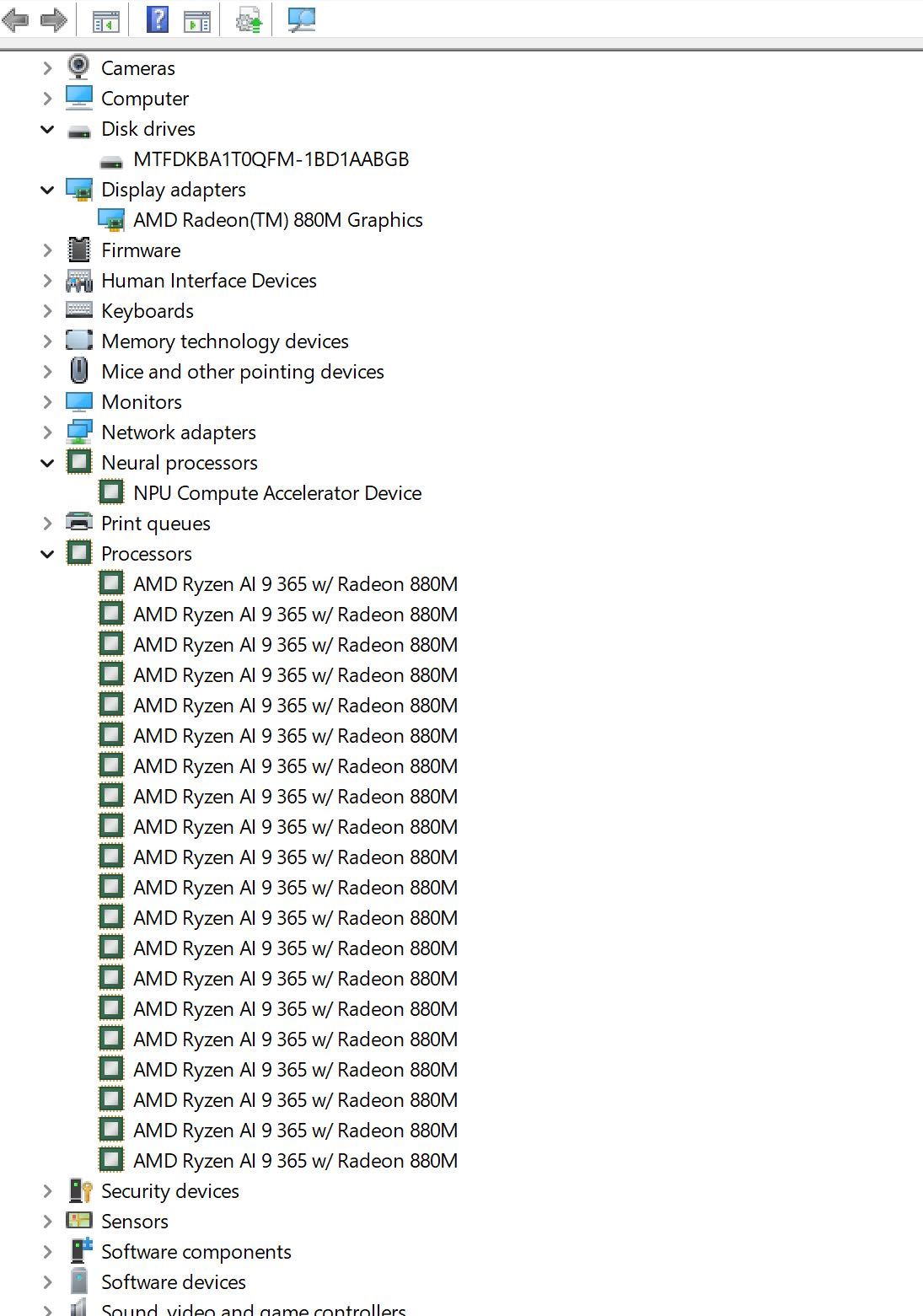923x1316 pixels.
Task: Expand the Monitors category chevron
Action: pos(47,402)
